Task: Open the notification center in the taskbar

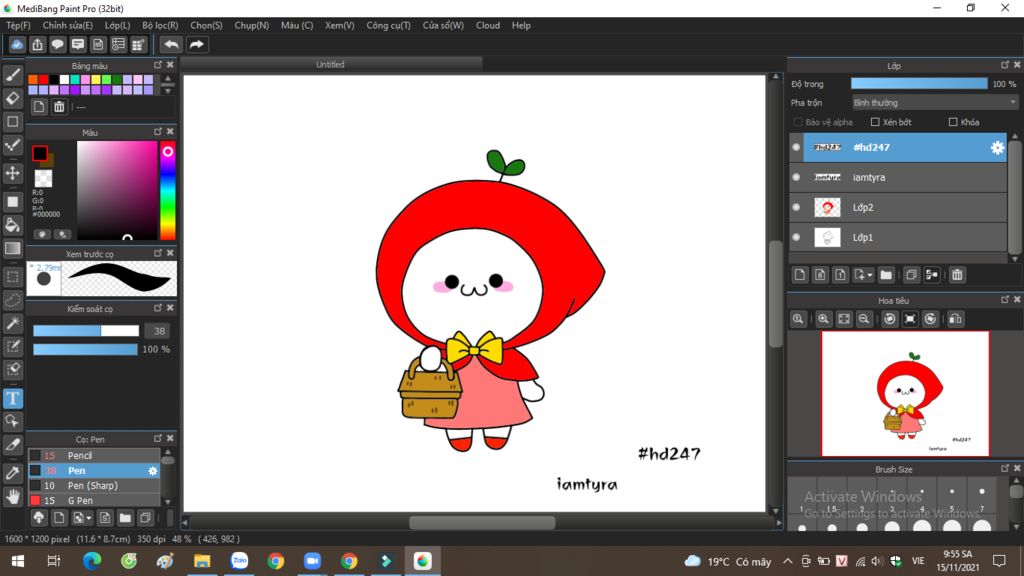Action: tap(999, 561)
